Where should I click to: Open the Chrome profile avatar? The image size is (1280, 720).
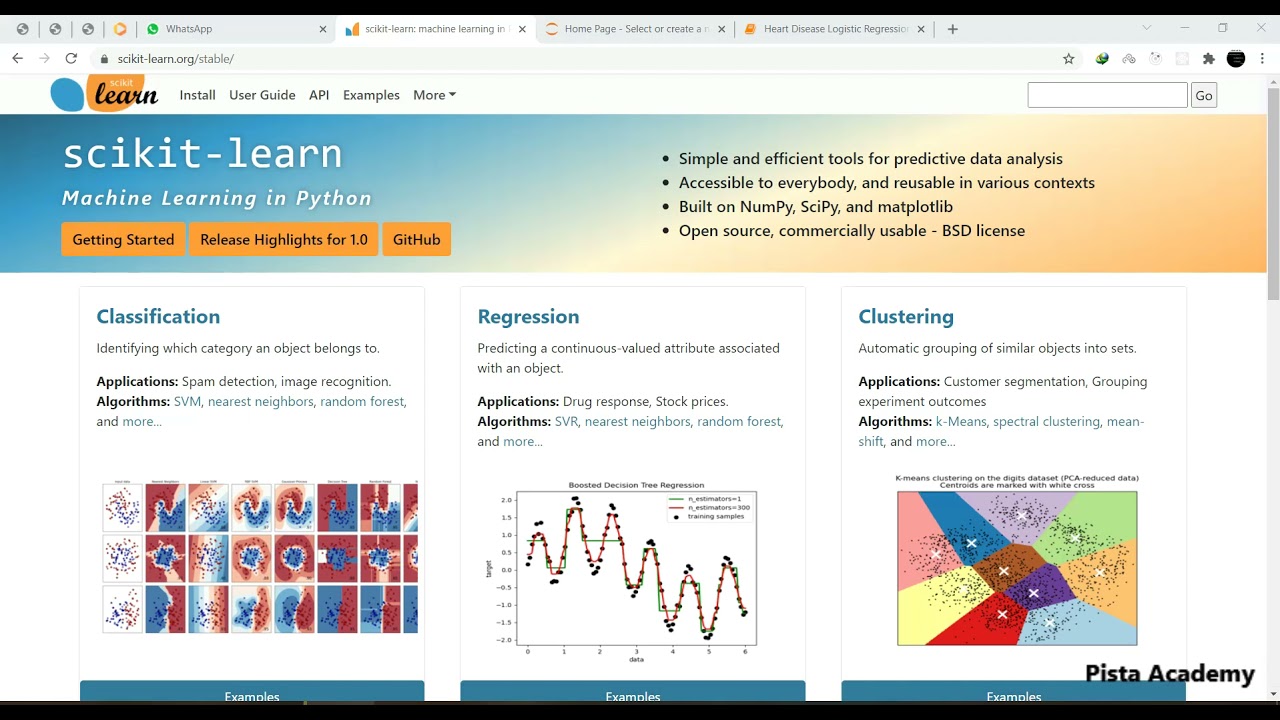[x=1236, y=59]
